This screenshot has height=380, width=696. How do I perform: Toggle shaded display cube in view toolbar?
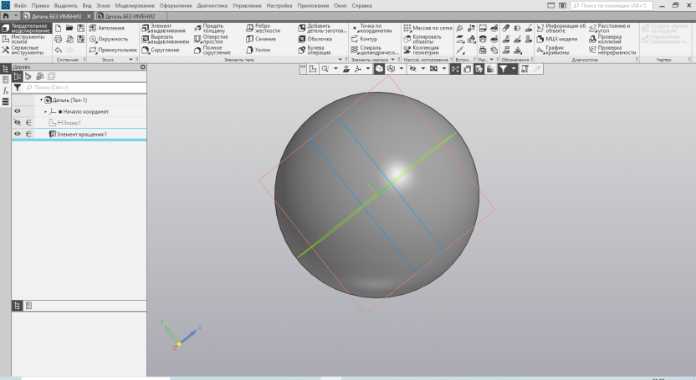click(x=379, y=69)
